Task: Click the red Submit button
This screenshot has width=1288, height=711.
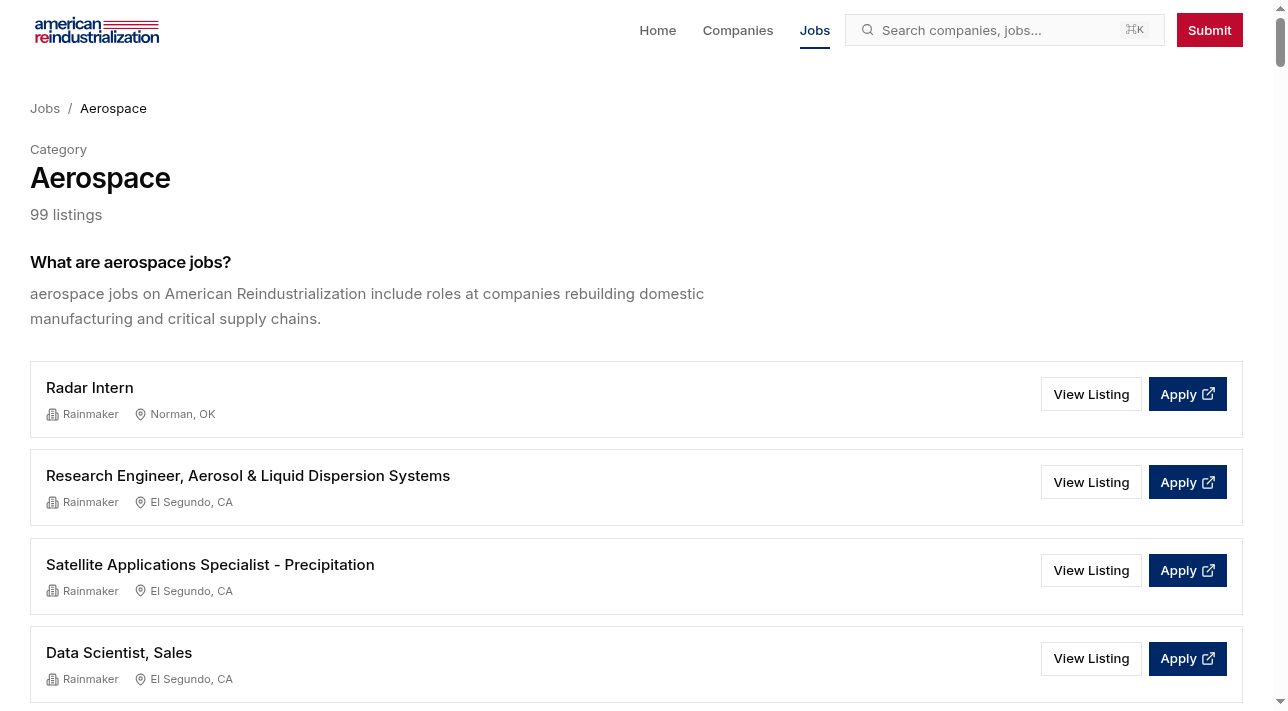Action: 1210,30
